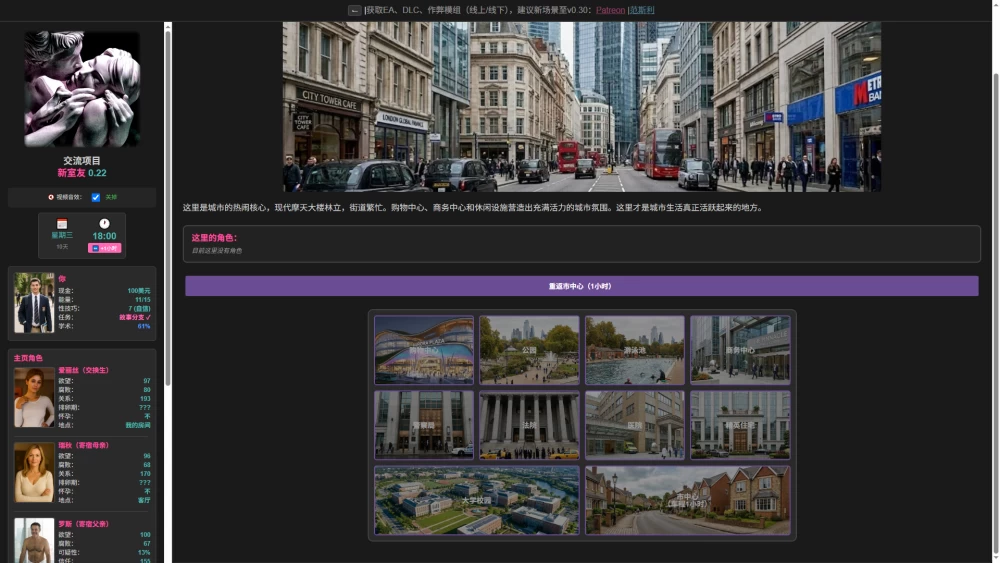The width and height of the screenshot is (1000, 563).
Task: Advance time with the pink +1小时 button
Action: point(104,248)
